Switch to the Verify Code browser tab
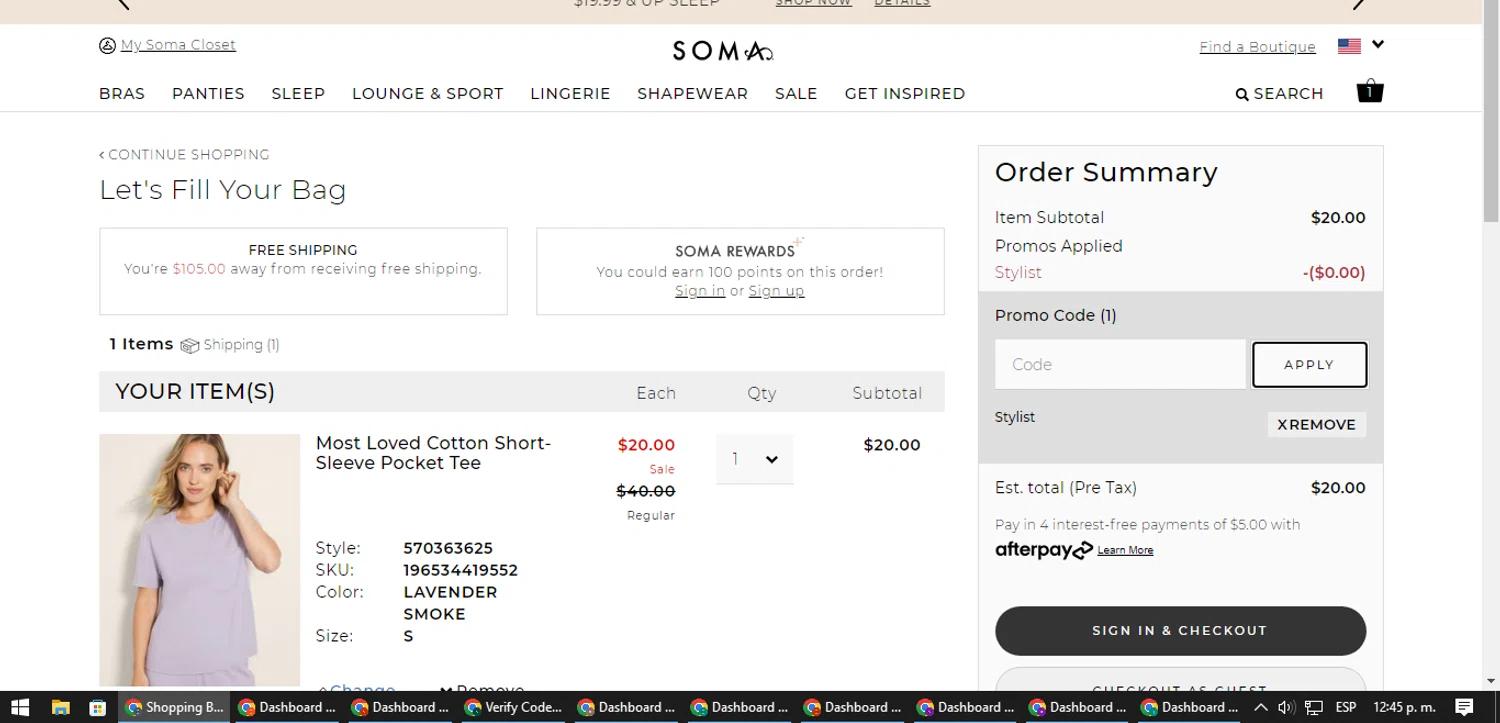 click(514, 707)
